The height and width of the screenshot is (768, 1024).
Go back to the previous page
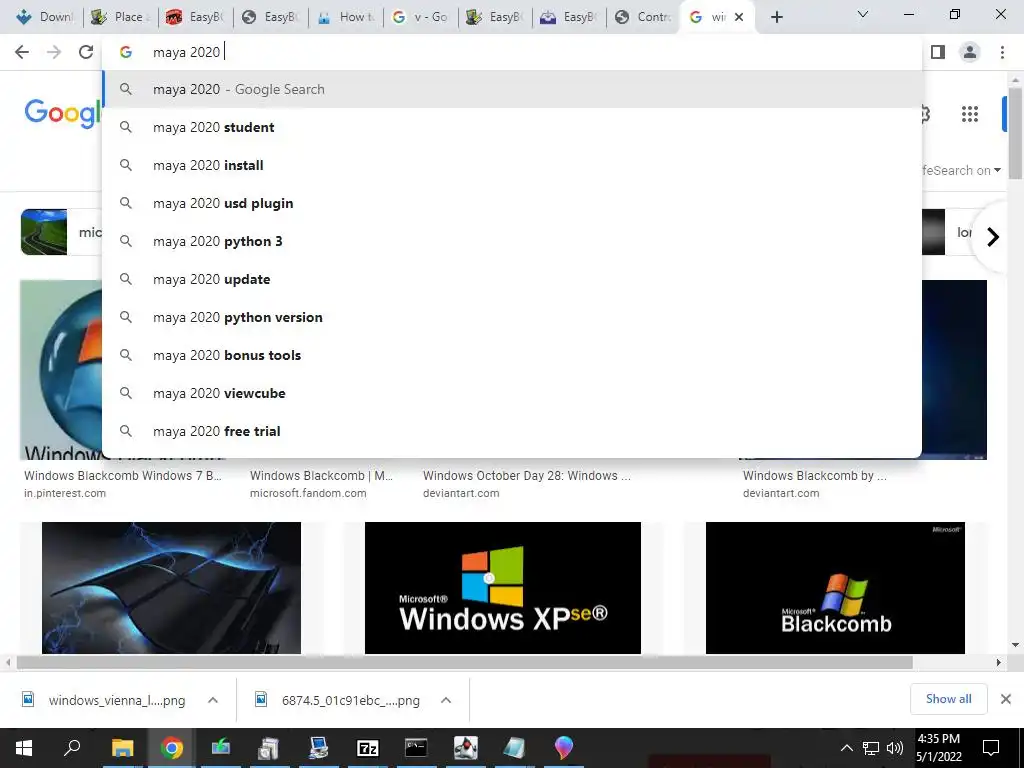(x=22, y=52)
